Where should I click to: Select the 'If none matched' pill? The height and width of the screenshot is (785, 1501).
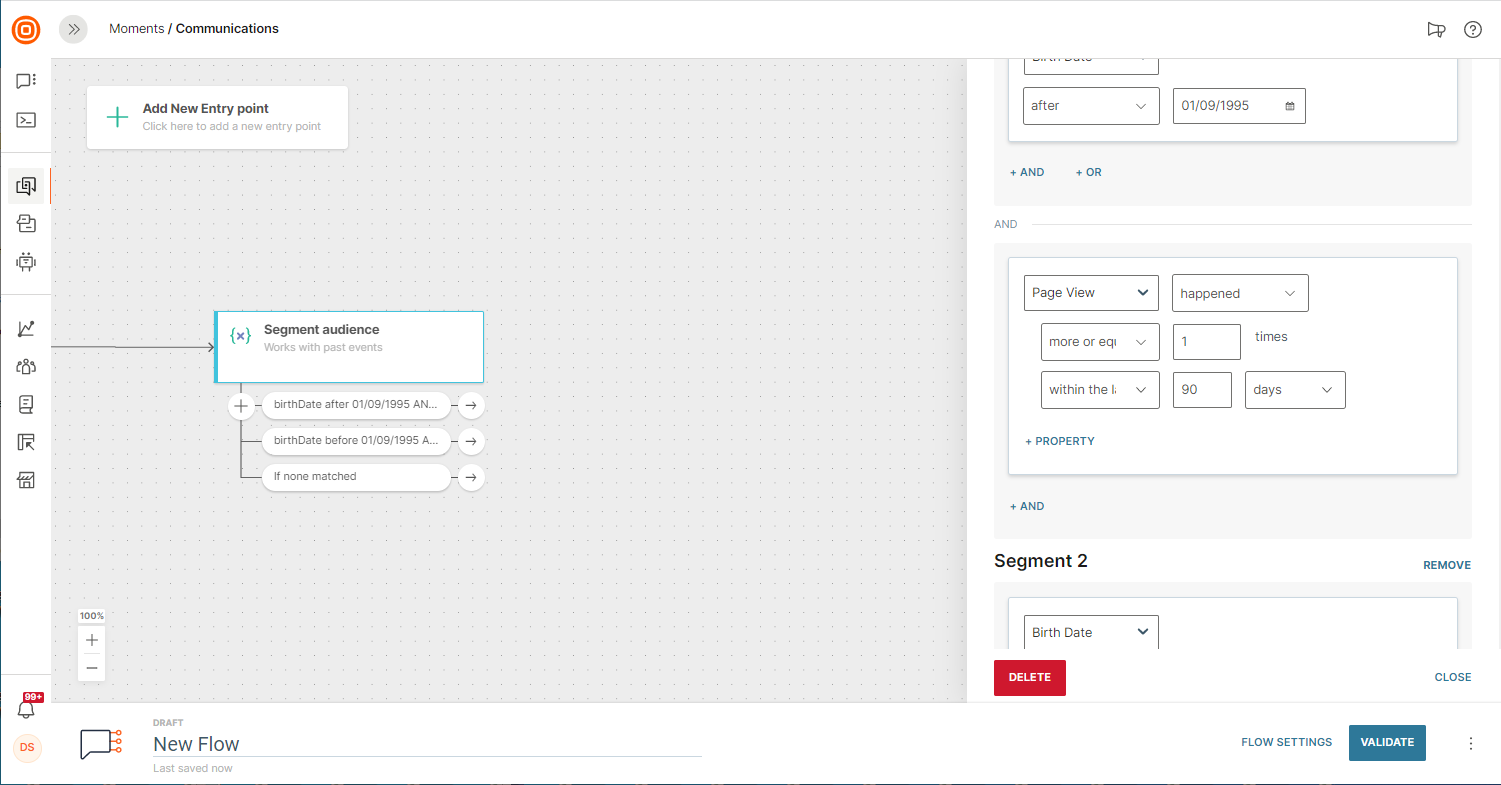356,477
